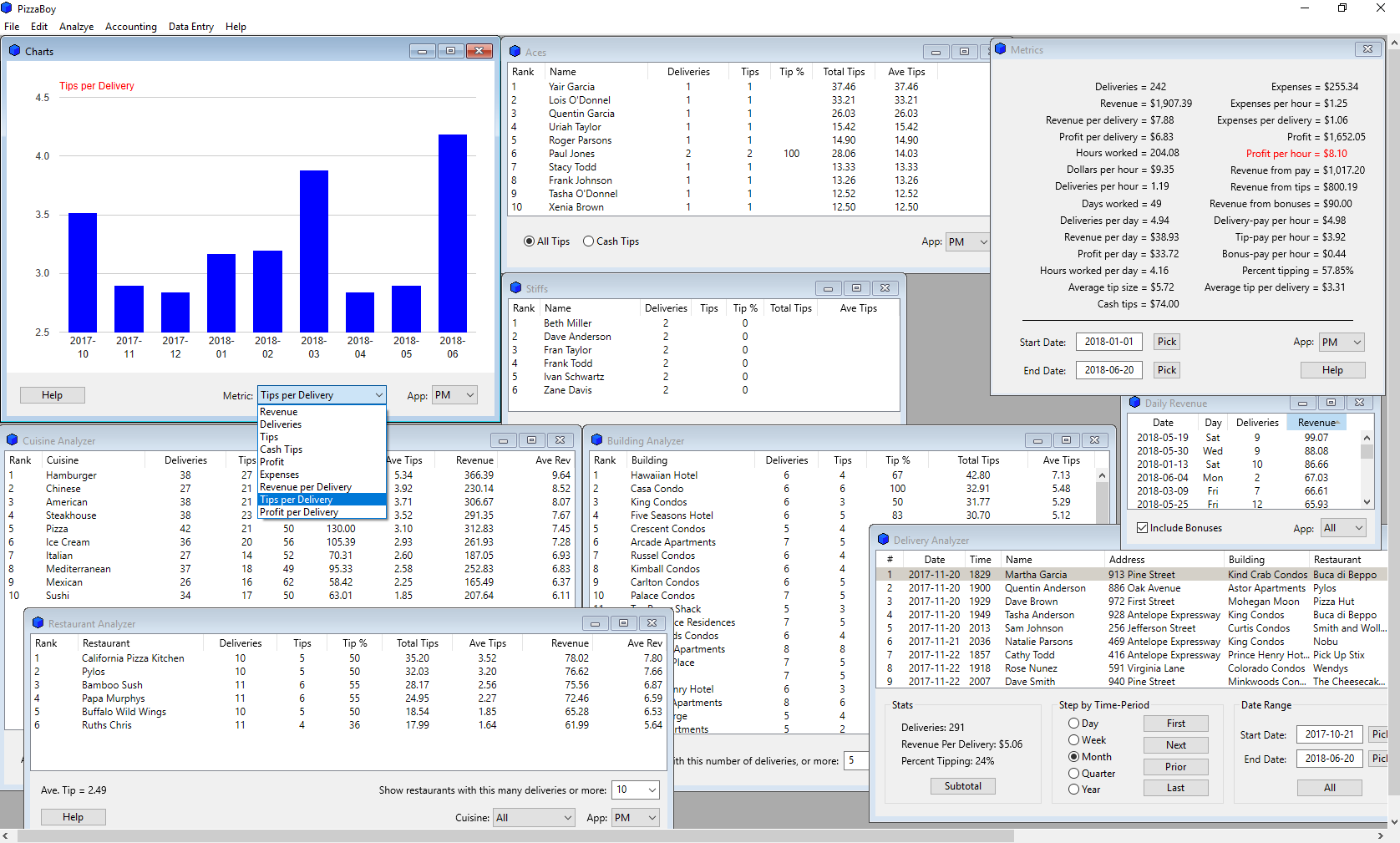
Task: Choose Cash Tips from metric list
Action: pyautogui.click(x=322, y=449)
